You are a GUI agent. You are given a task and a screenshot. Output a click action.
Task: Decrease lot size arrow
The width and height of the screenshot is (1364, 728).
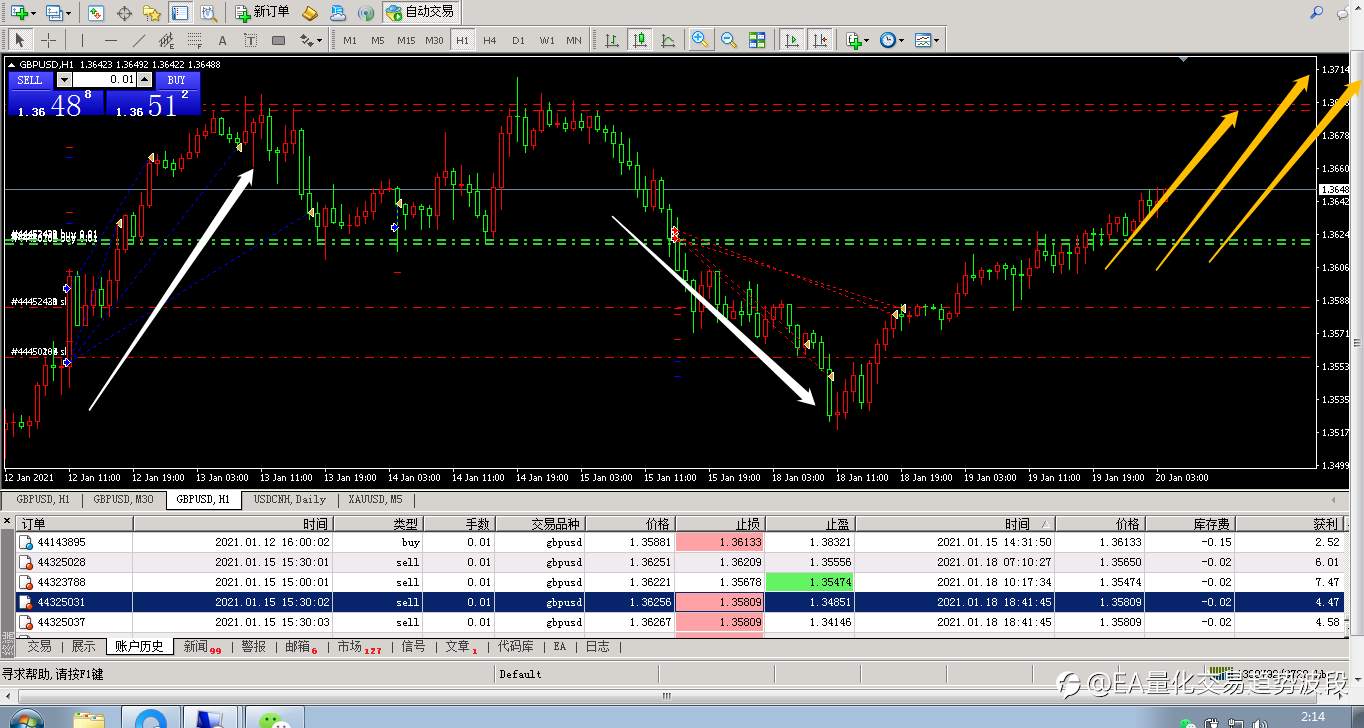(65, 80)
